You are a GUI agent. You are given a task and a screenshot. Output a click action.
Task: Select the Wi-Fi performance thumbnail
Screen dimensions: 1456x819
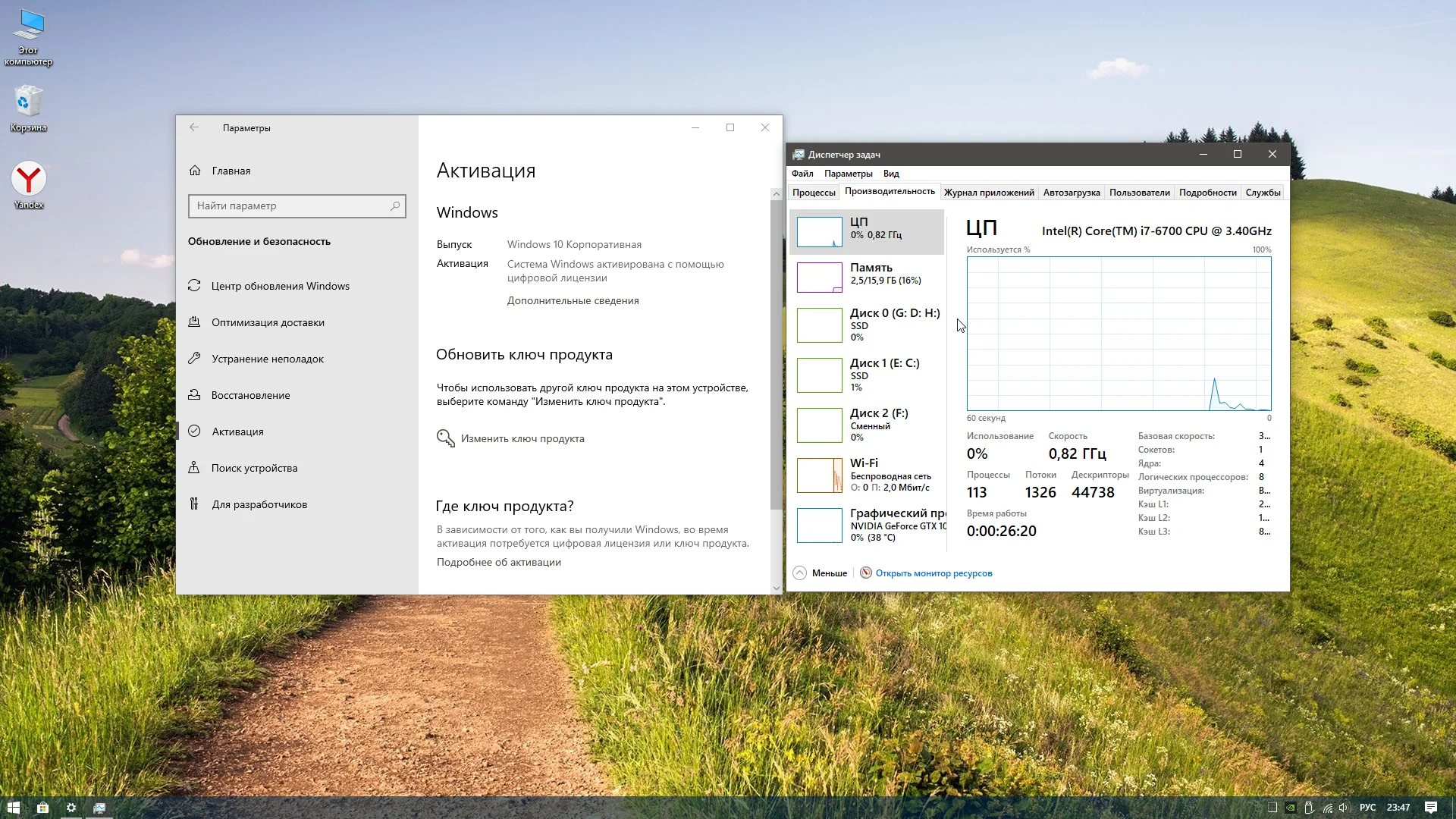(819, 475)
